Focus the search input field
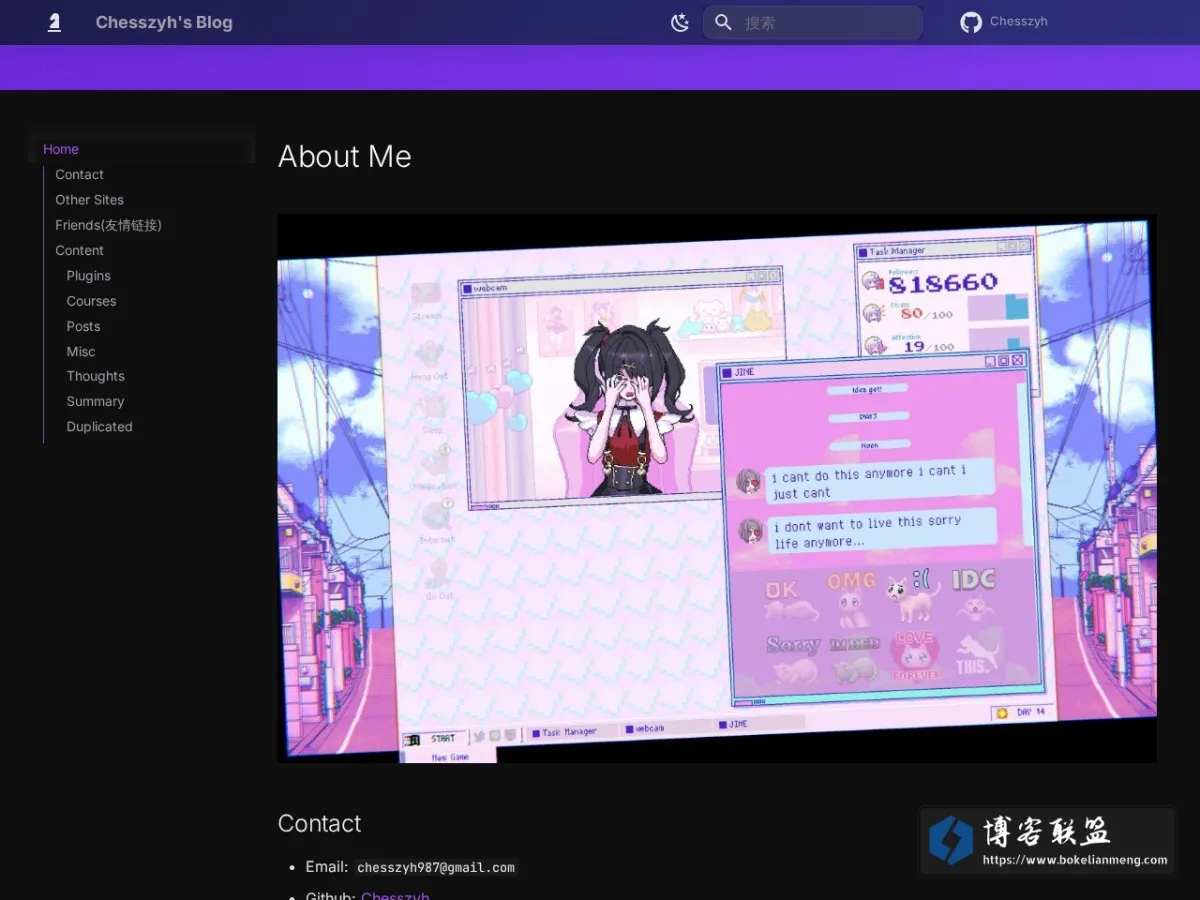This screenshot has height=900, width=1200. tap(813, 22)
